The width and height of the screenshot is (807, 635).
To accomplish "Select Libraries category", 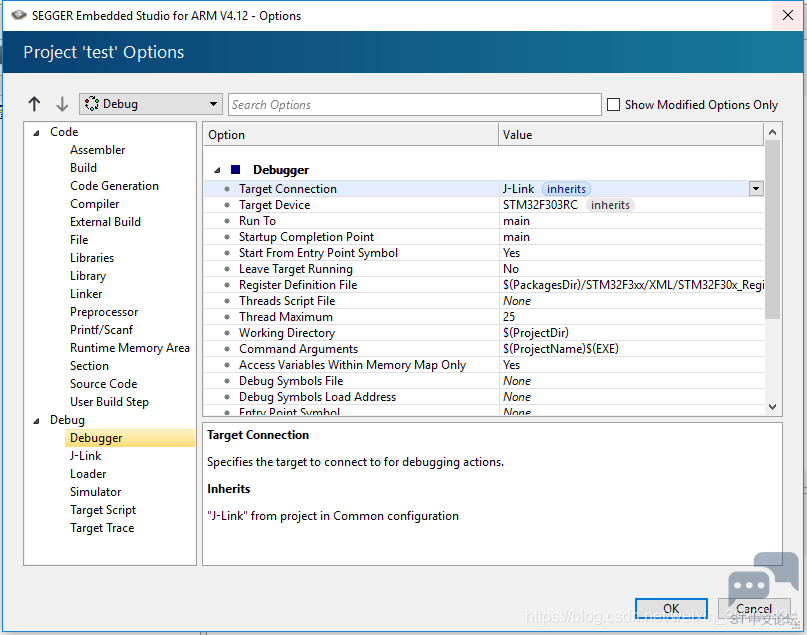I will point(92,258).
